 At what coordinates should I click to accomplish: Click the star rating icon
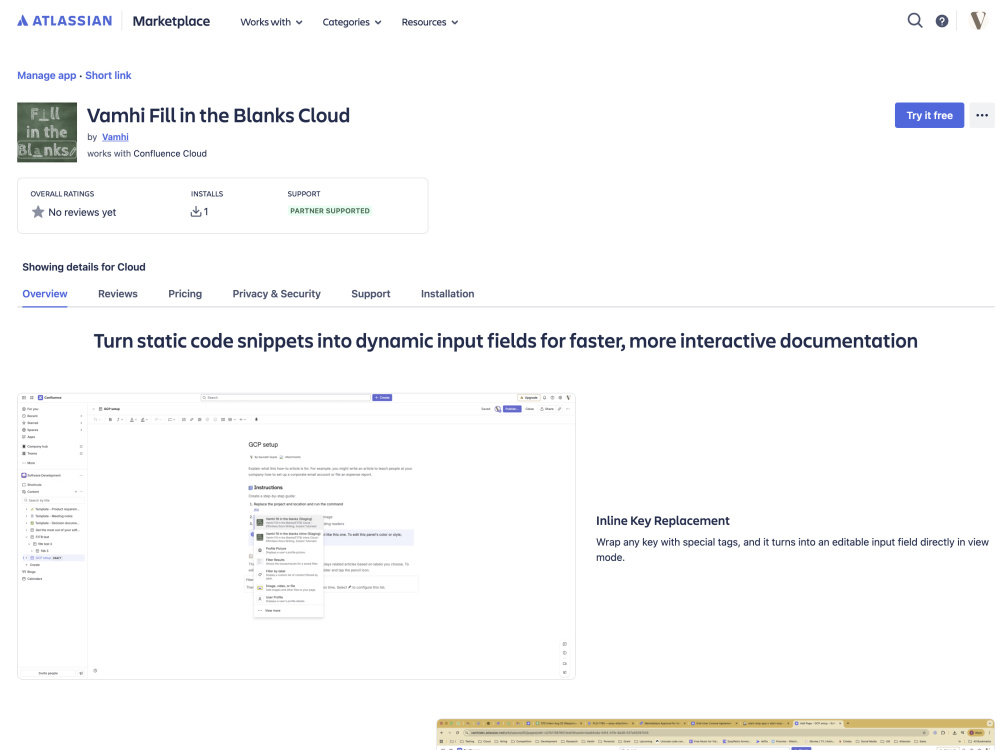(x=38, y=212)
